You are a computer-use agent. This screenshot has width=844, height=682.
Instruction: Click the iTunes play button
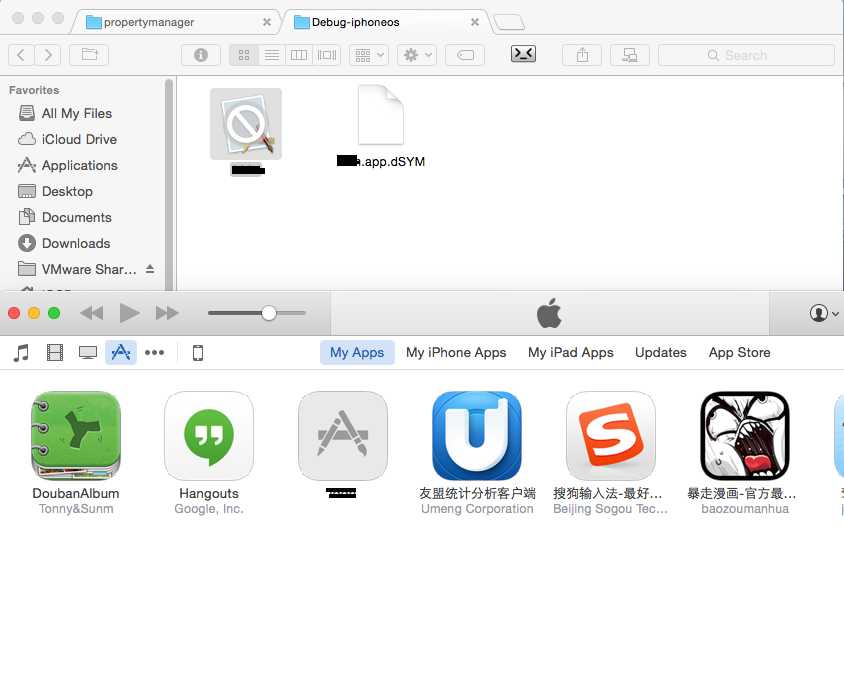[129, 313]
